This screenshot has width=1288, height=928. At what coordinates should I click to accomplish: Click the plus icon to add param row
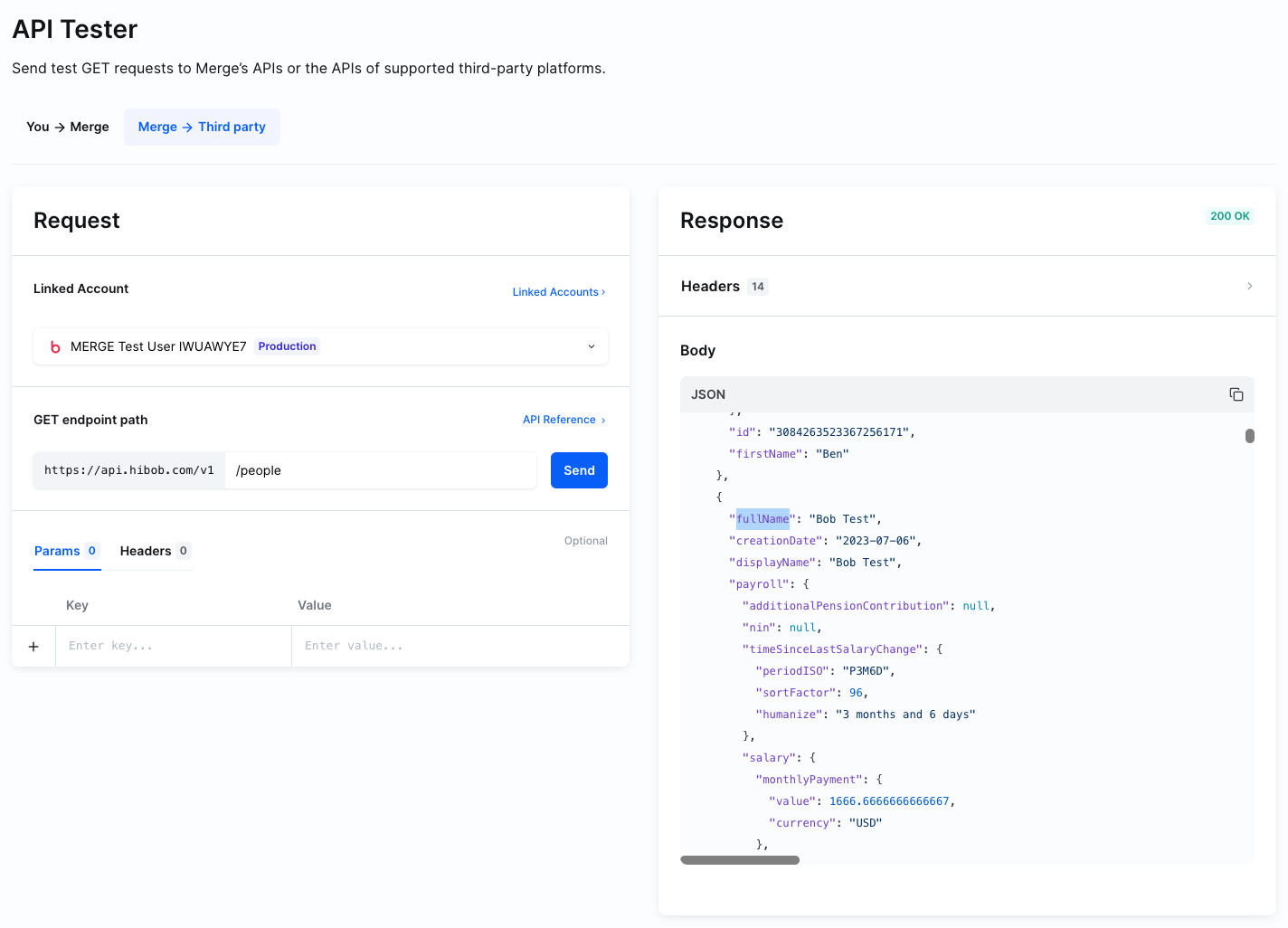[33, 647]
